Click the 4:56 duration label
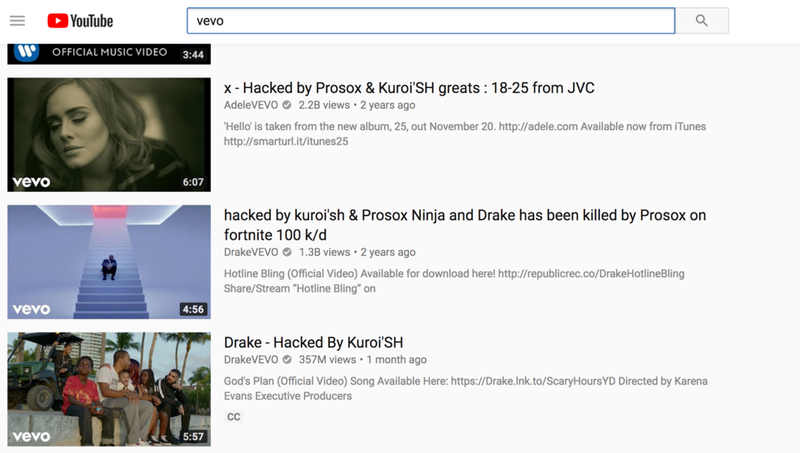 193,309
